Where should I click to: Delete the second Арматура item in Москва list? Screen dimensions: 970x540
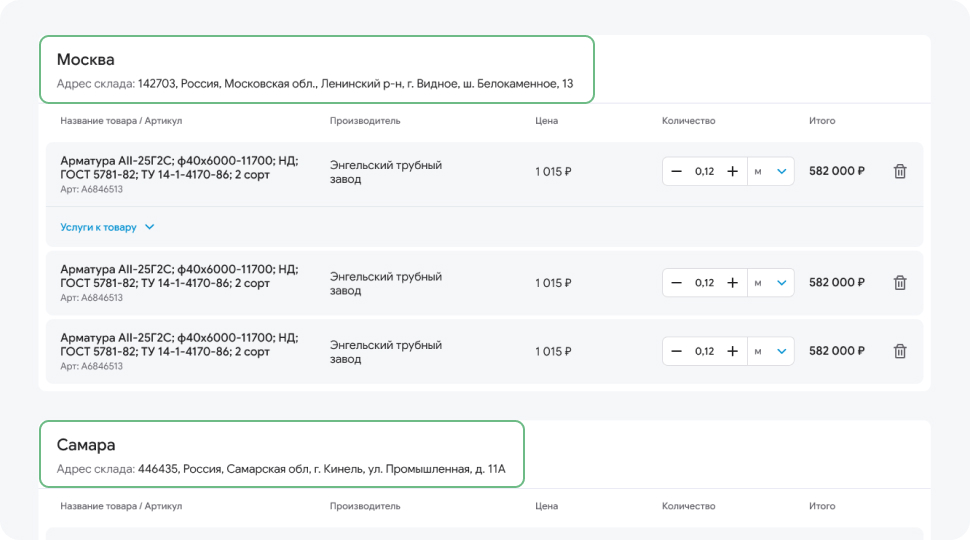[900, 283]
